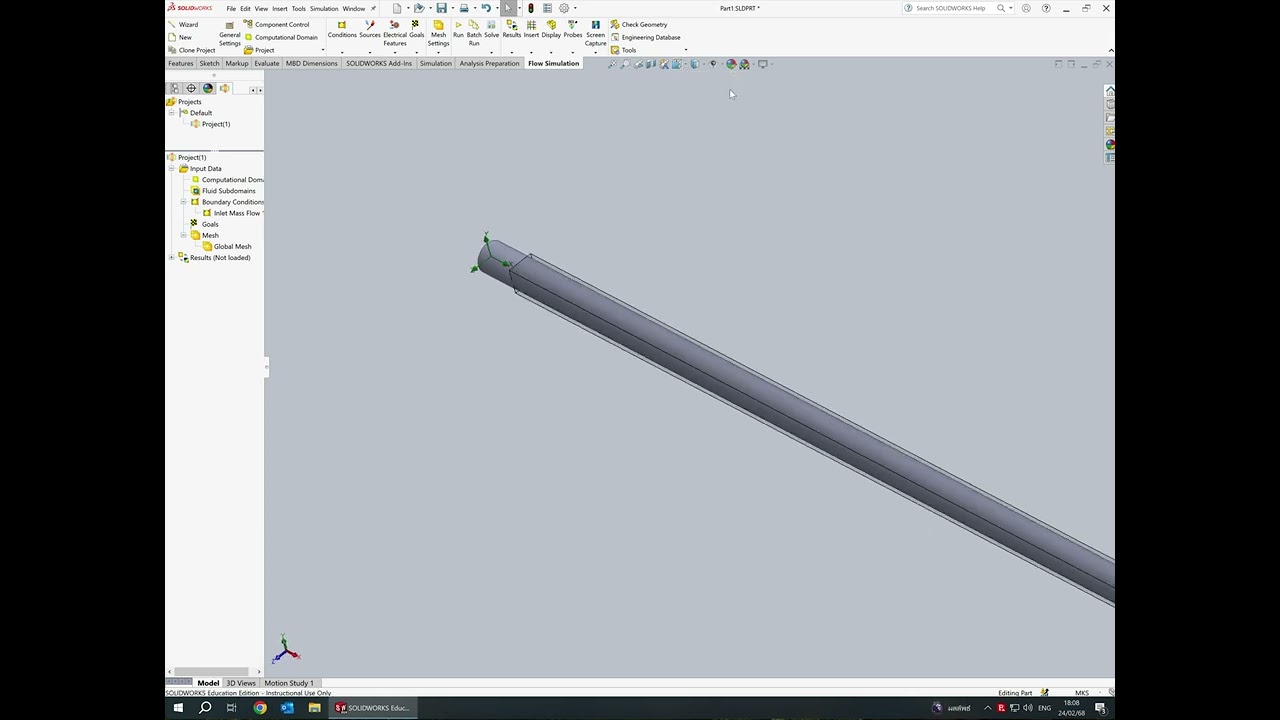1280x720 pixels.
Task: Switch to the 3D Views tab
Action: [x=241, y=683]
